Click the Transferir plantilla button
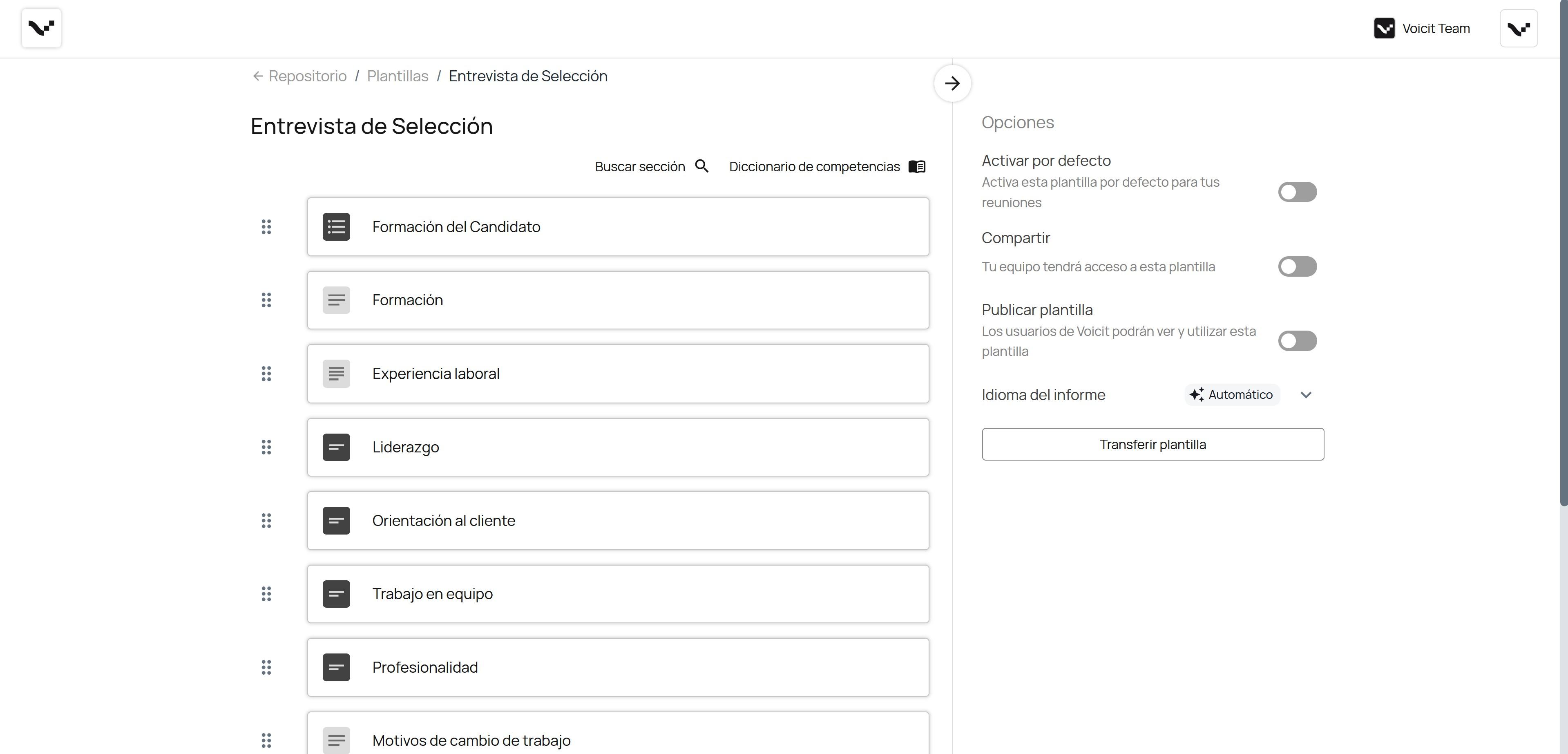Image resolution: width=1568 pixels, height=754 pixels. (1152, 444)
